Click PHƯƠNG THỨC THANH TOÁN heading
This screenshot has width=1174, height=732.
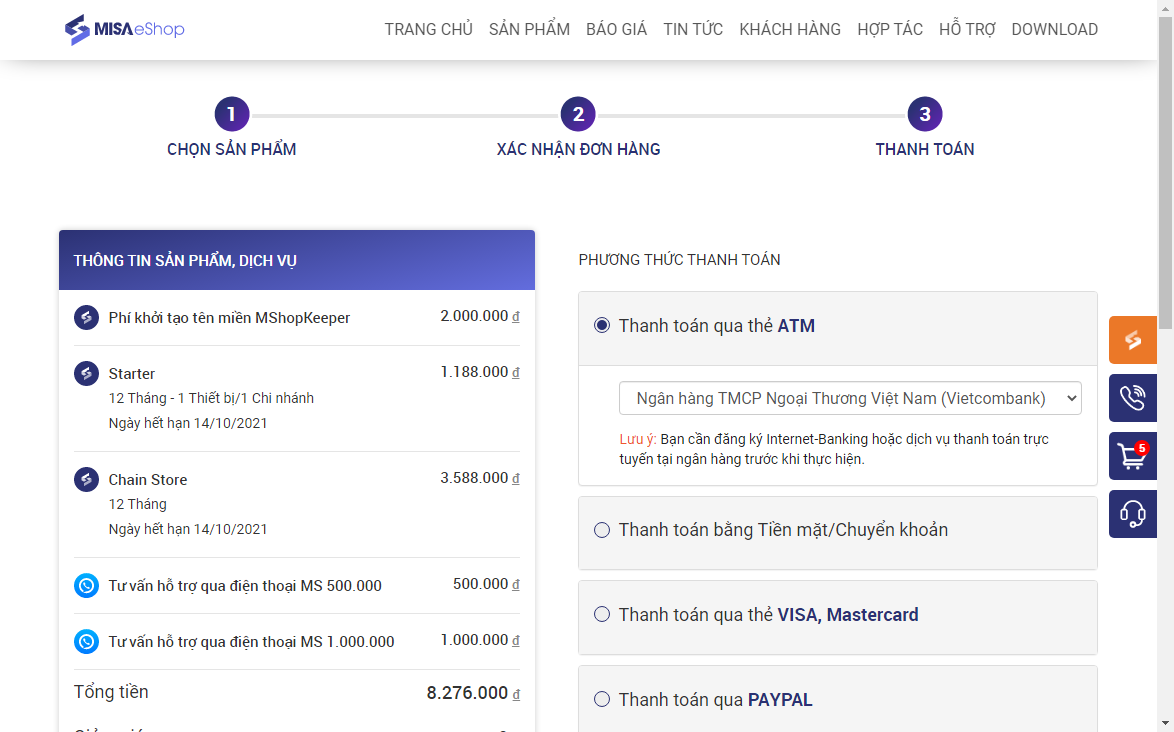[679, 260]
